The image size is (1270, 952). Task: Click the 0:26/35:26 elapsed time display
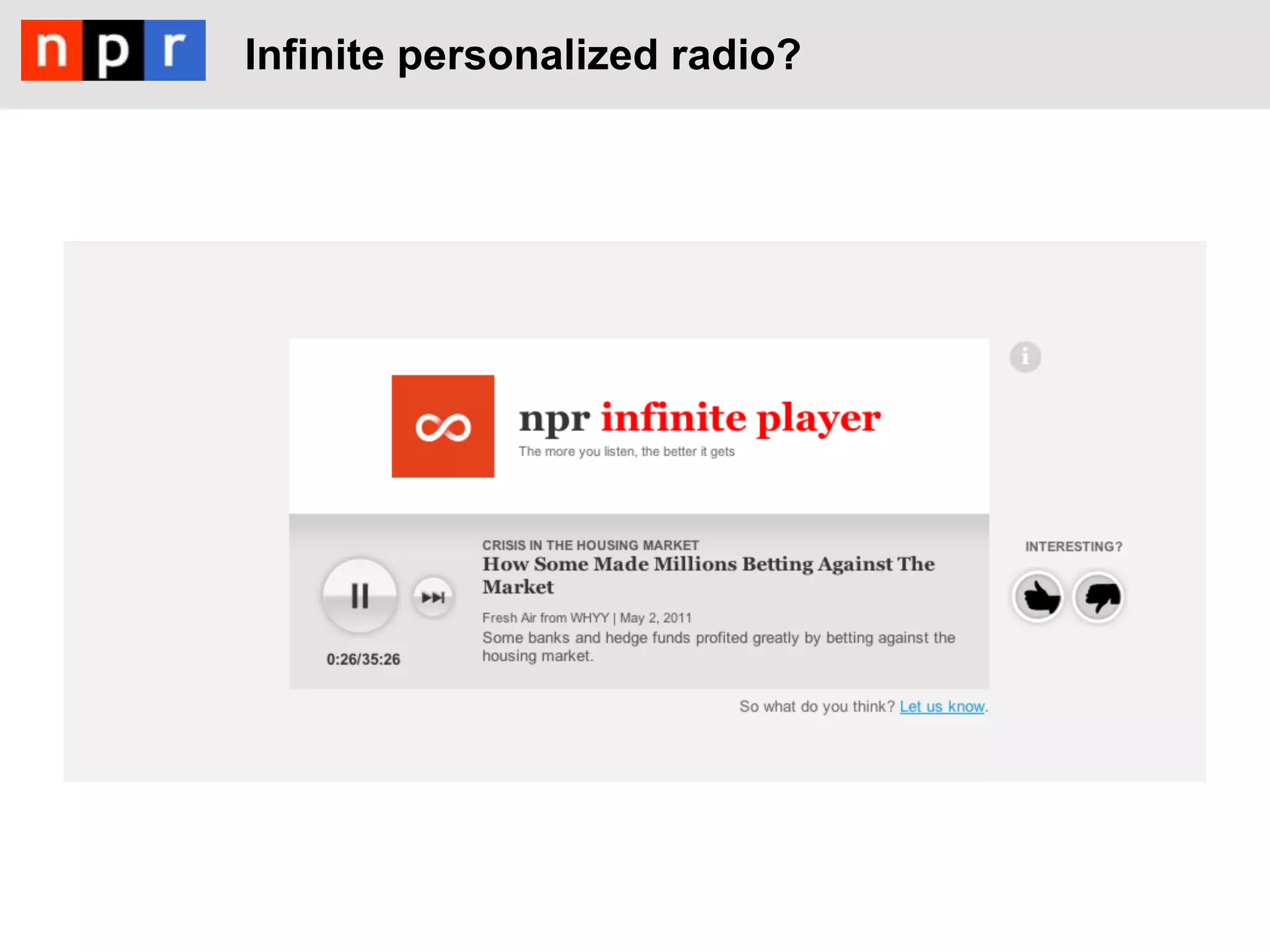(x=363, y=659)
